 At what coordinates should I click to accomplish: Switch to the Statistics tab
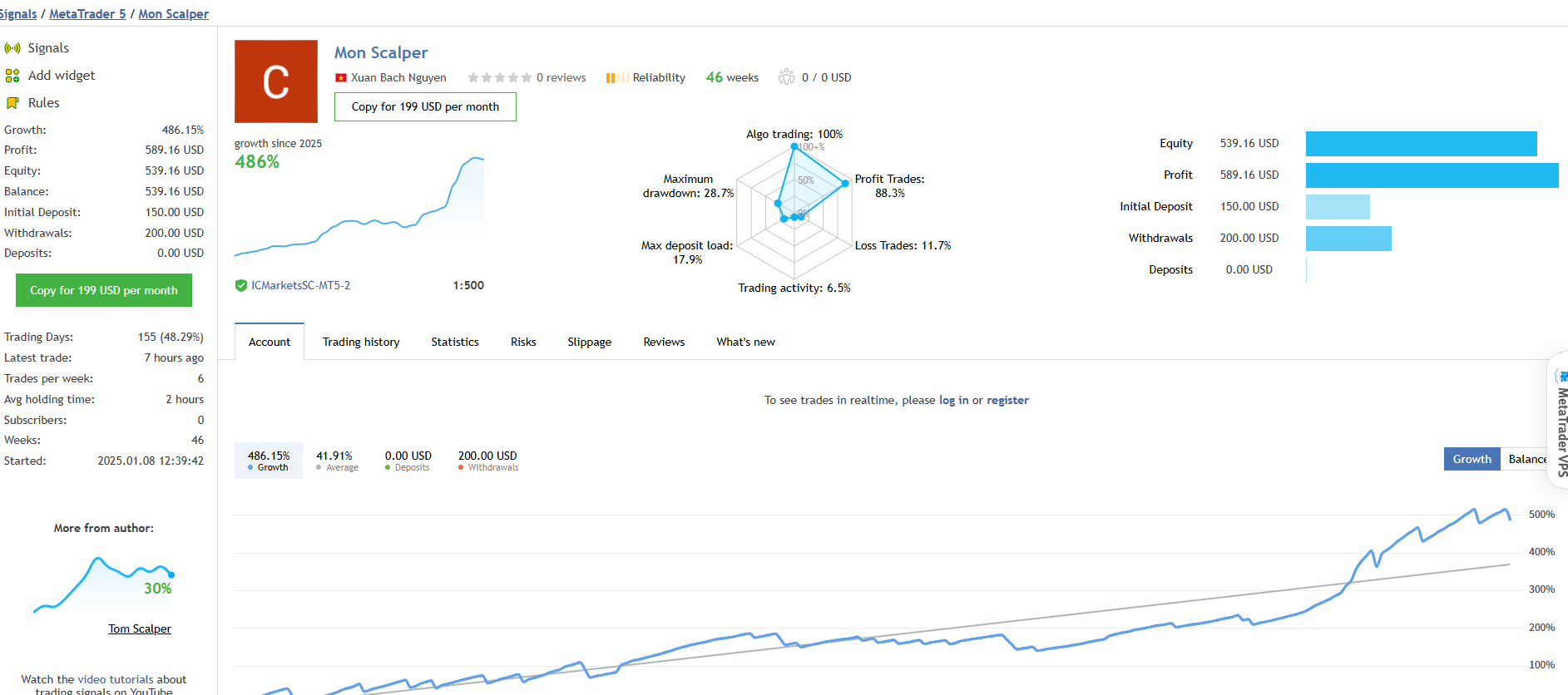[455, 342]
